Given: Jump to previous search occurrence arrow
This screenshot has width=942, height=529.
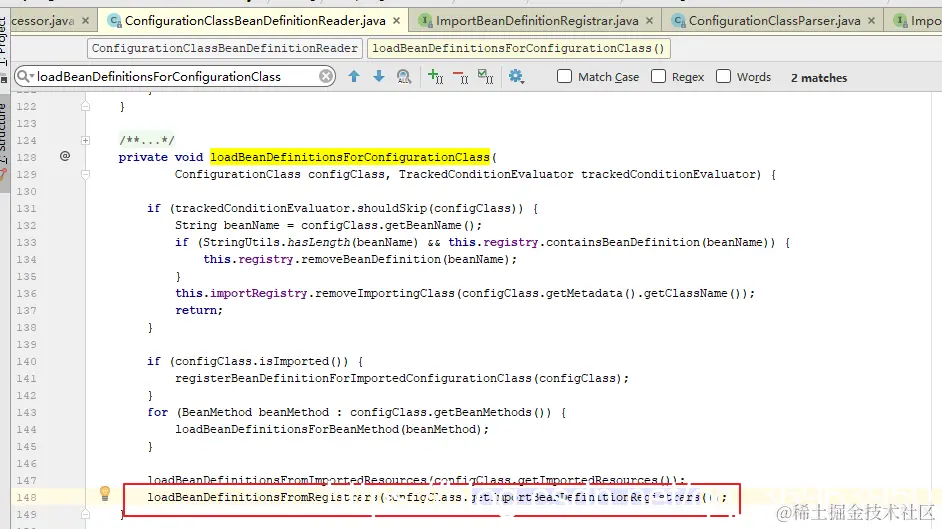Looking at the screenshot, I should pyautogui.click(x=354, y=77).
